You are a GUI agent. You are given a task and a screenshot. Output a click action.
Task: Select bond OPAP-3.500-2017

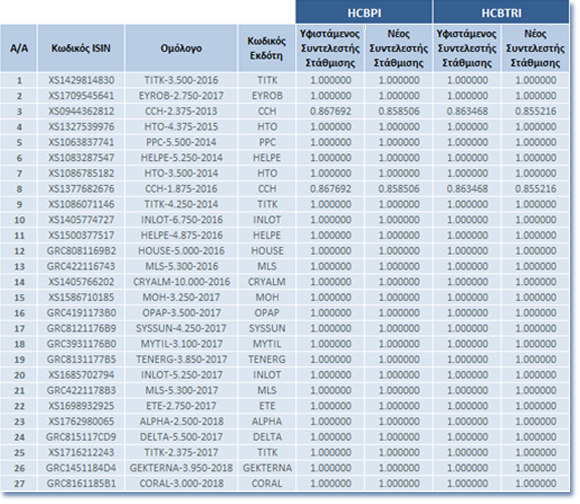coord(181,313)
